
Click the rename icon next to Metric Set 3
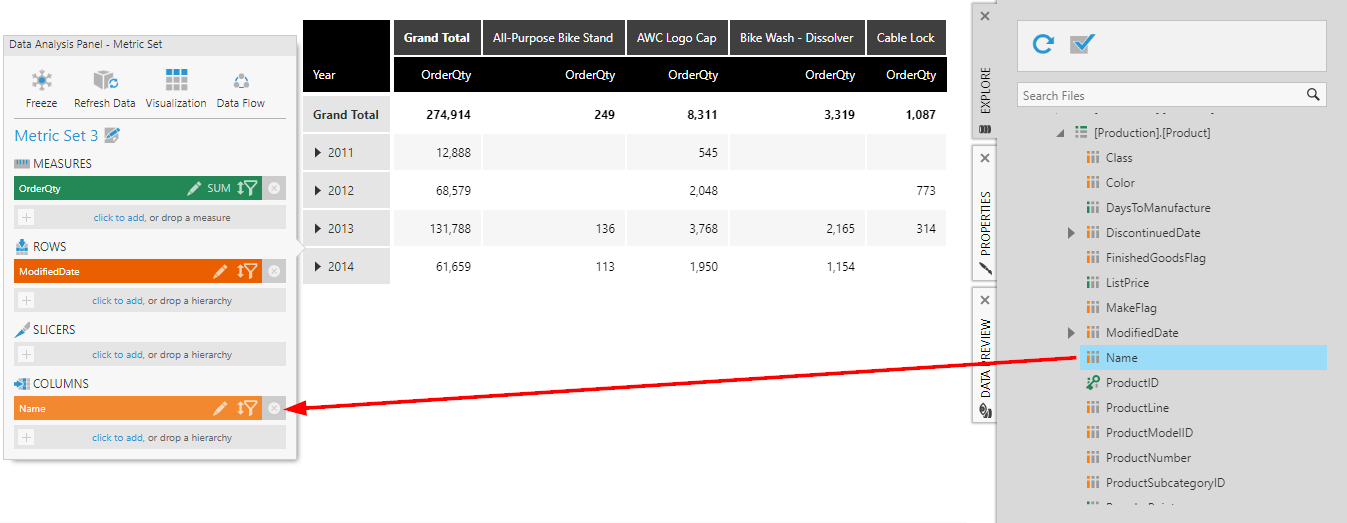[112, 135]
